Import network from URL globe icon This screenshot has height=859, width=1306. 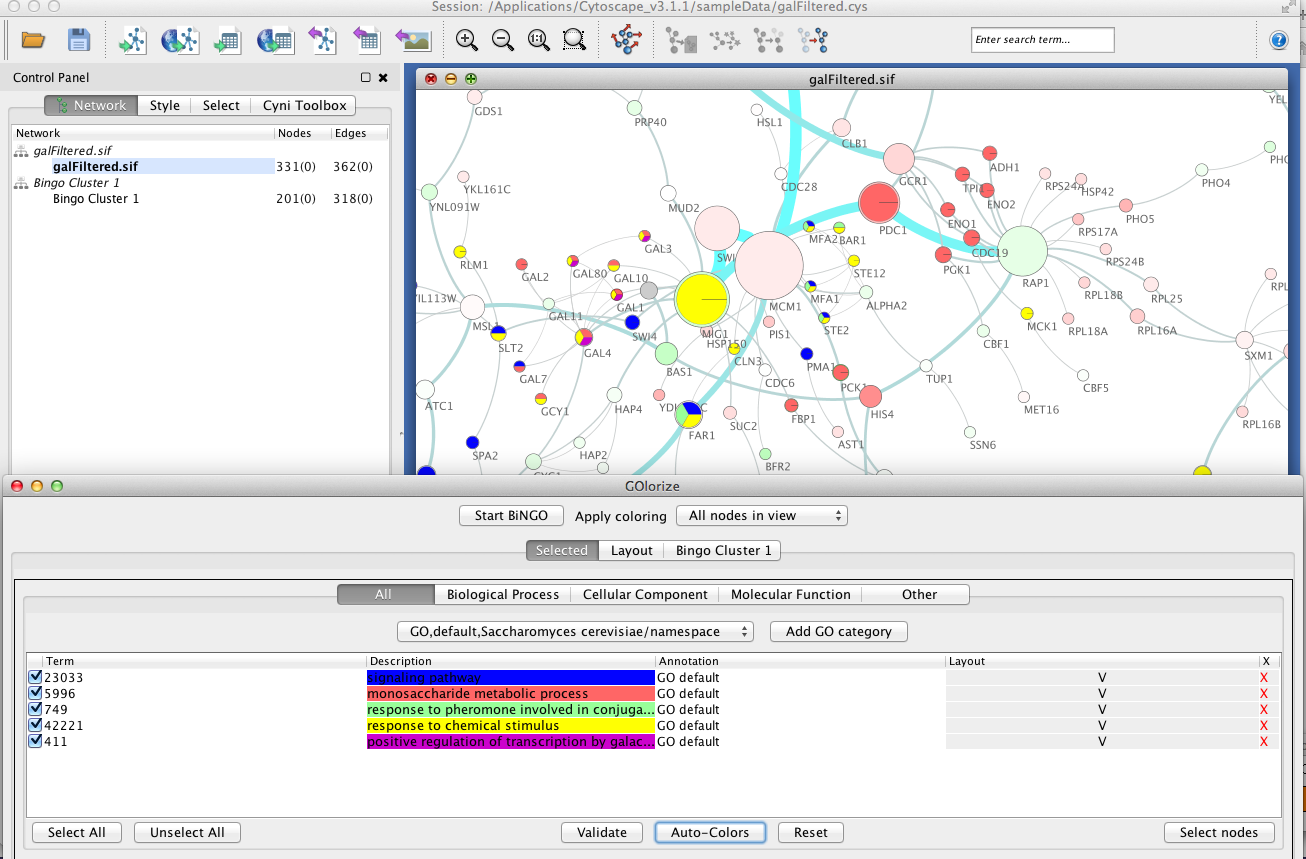(180, 40)
